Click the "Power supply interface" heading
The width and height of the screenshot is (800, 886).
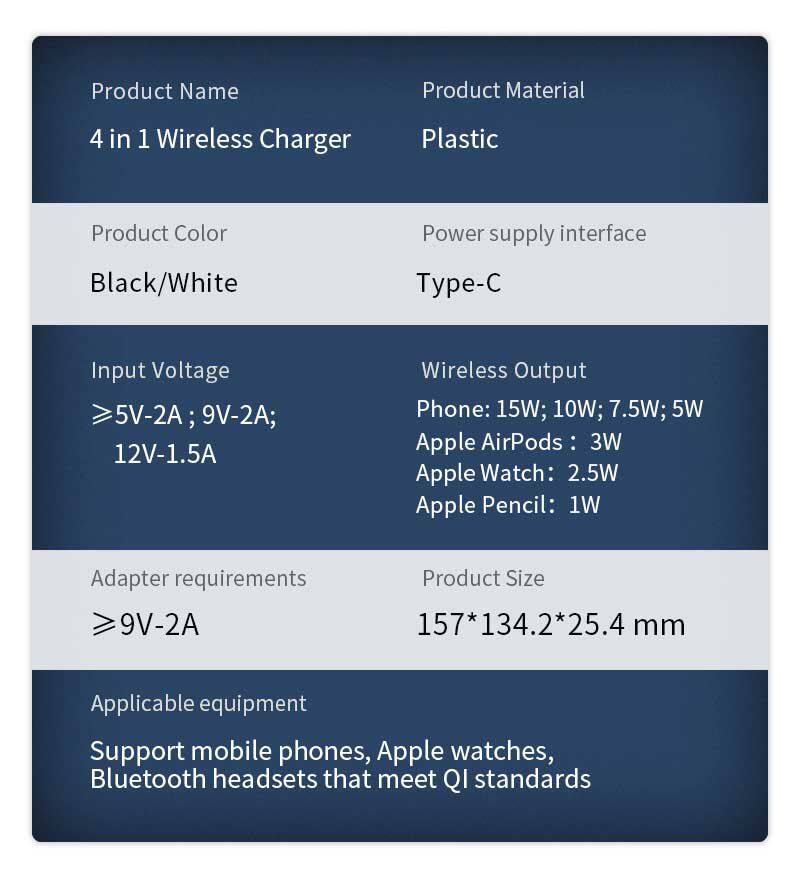tap(534, 233)
